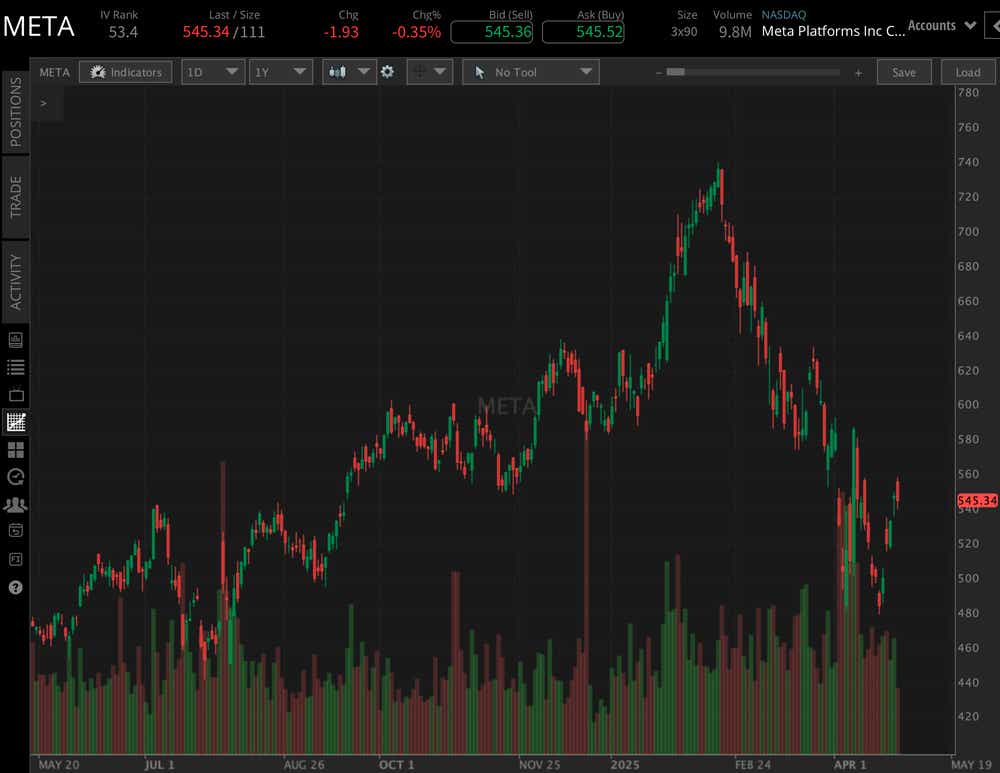Save the chart layout

904,72
